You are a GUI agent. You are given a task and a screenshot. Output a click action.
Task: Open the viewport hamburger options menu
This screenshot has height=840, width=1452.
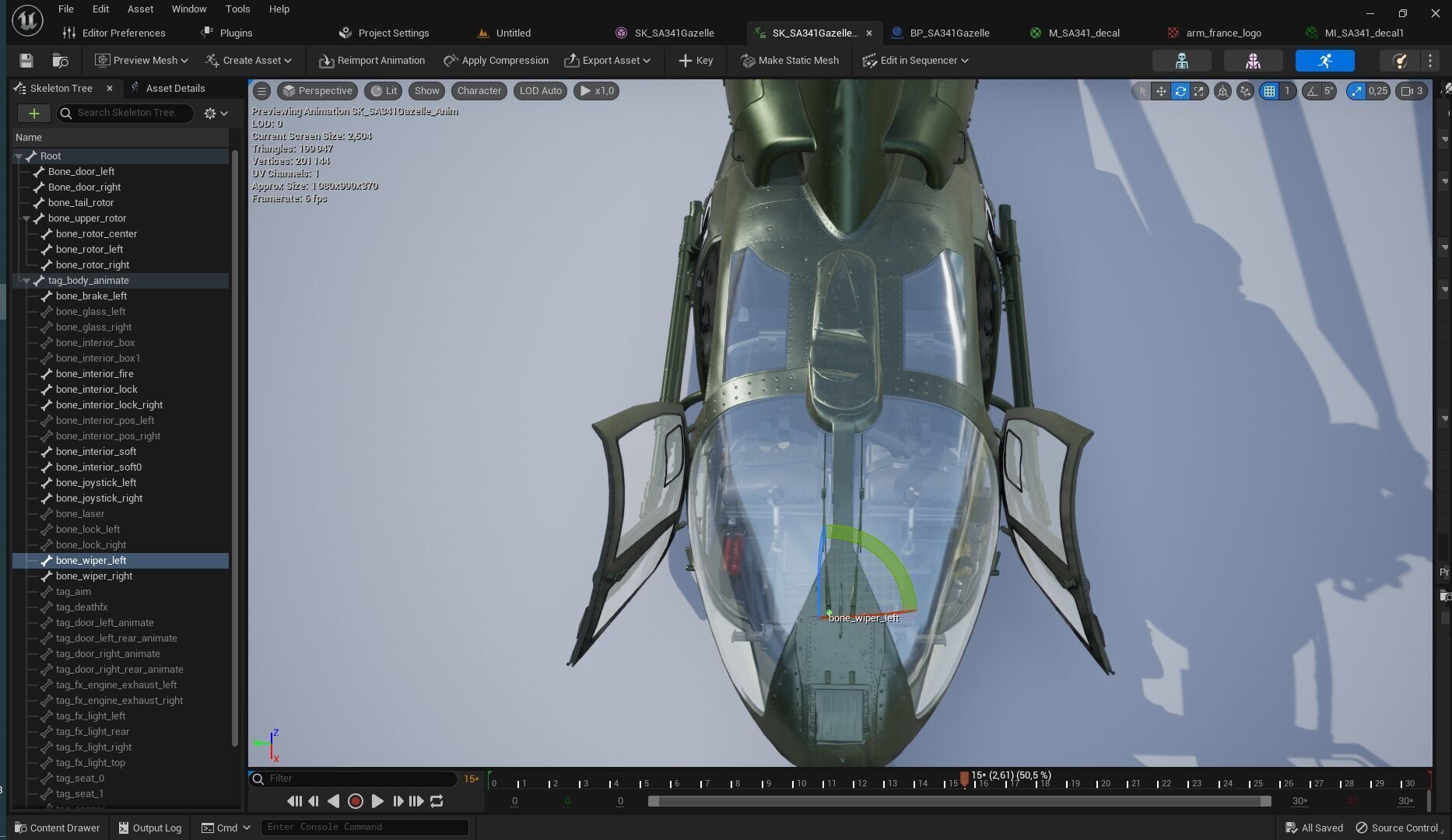coord(261,91)
